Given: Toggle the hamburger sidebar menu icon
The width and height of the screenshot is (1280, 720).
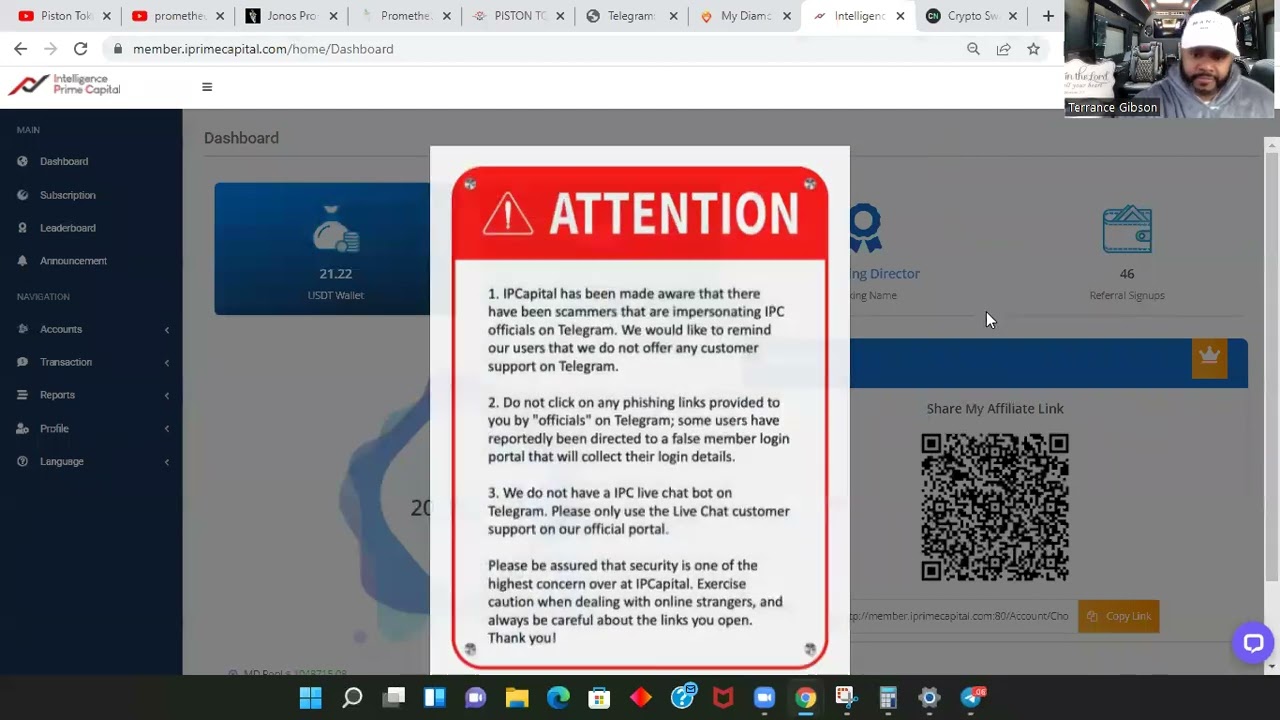Looking at the screenshot, I should point(207,87).
